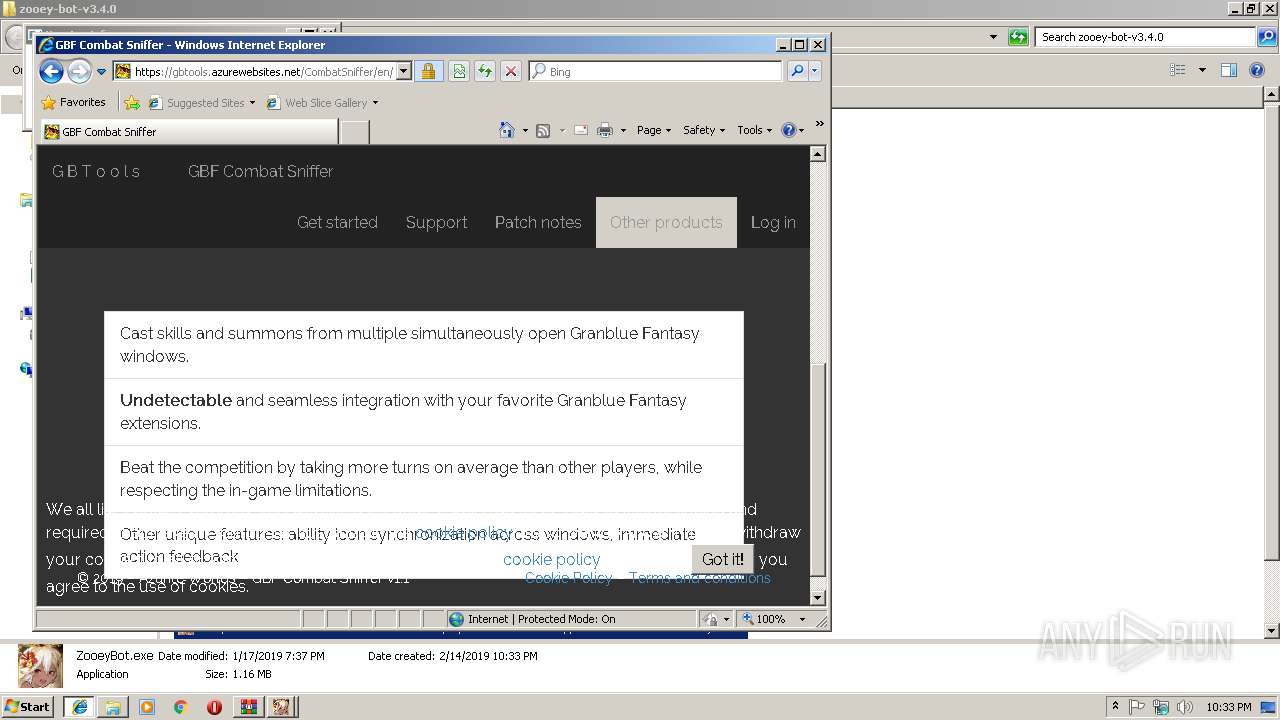Dismiss the cookie notice with Got it!
The image size is (1280, 720).
pos(723,559)
